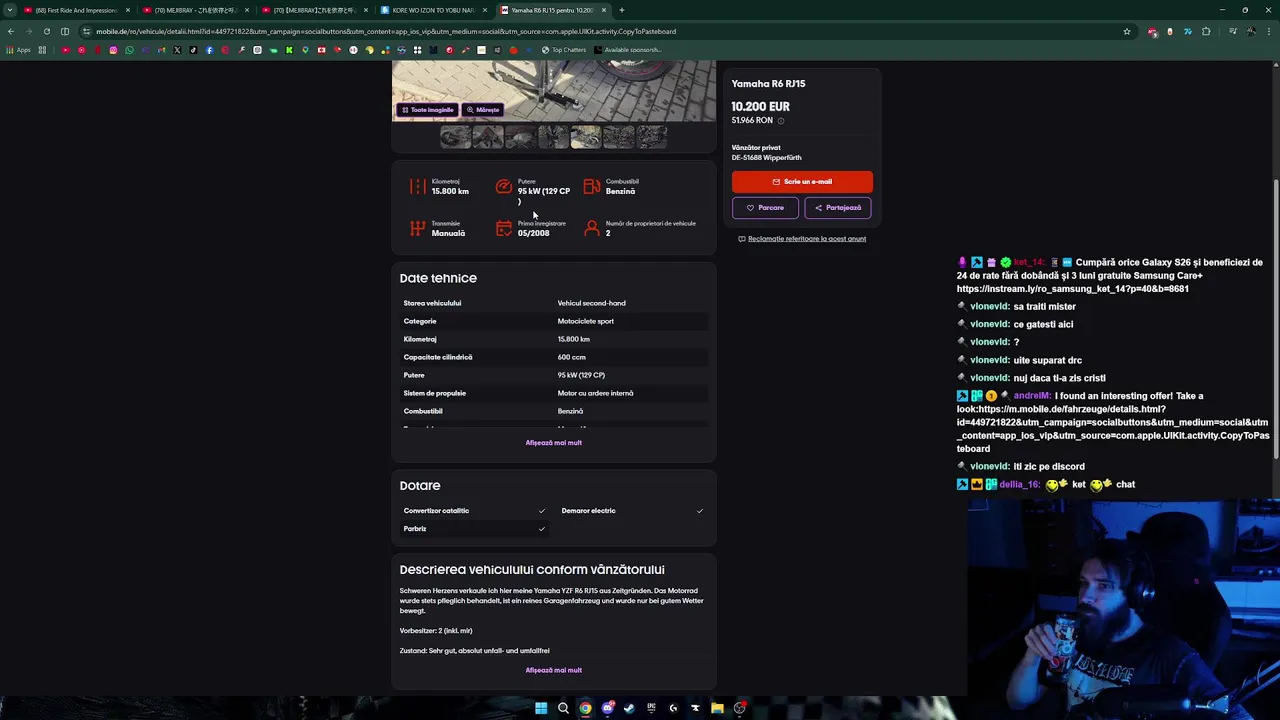The width and height of the screenshot is (1280, 720).
Task: Open Steam from the taskbar
Action: pyautogui.click(x=629, y=708)
